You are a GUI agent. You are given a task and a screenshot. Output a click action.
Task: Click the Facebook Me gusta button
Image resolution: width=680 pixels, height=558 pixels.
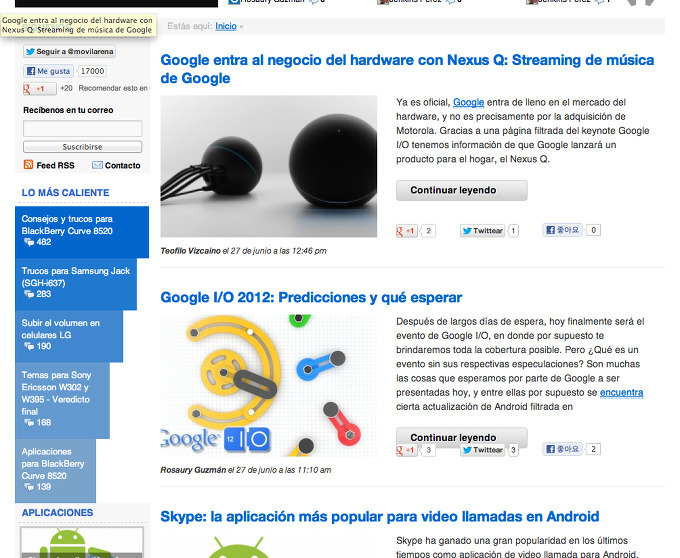(x=48, y=71)
